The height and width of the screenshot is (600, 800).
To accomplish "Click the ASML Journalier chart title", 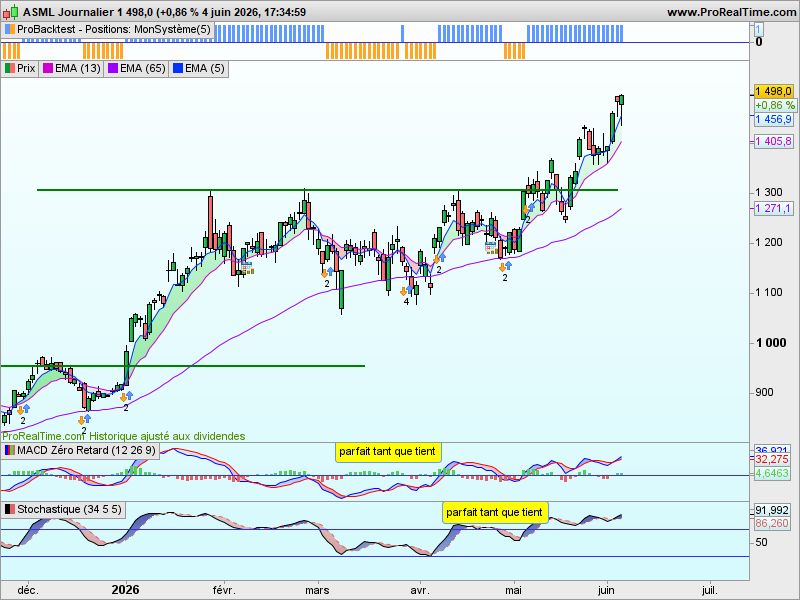I will click(164, 12).
